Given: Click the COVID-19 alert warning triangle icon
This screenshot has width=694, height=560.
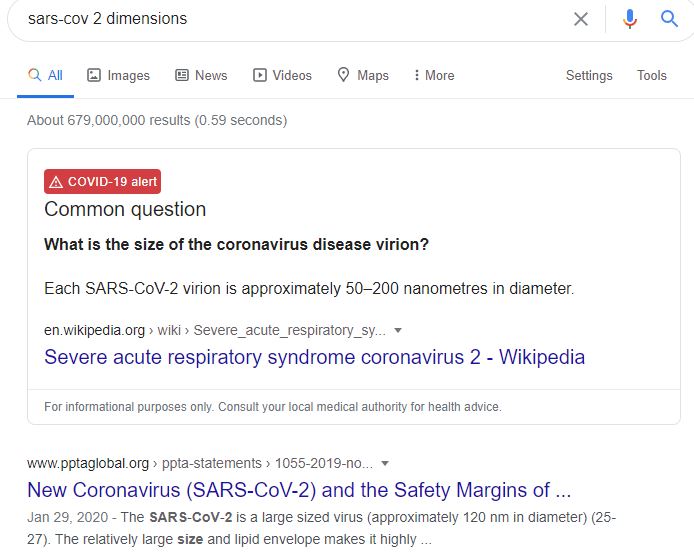Looking at the screenshot, I should point(56,182).
